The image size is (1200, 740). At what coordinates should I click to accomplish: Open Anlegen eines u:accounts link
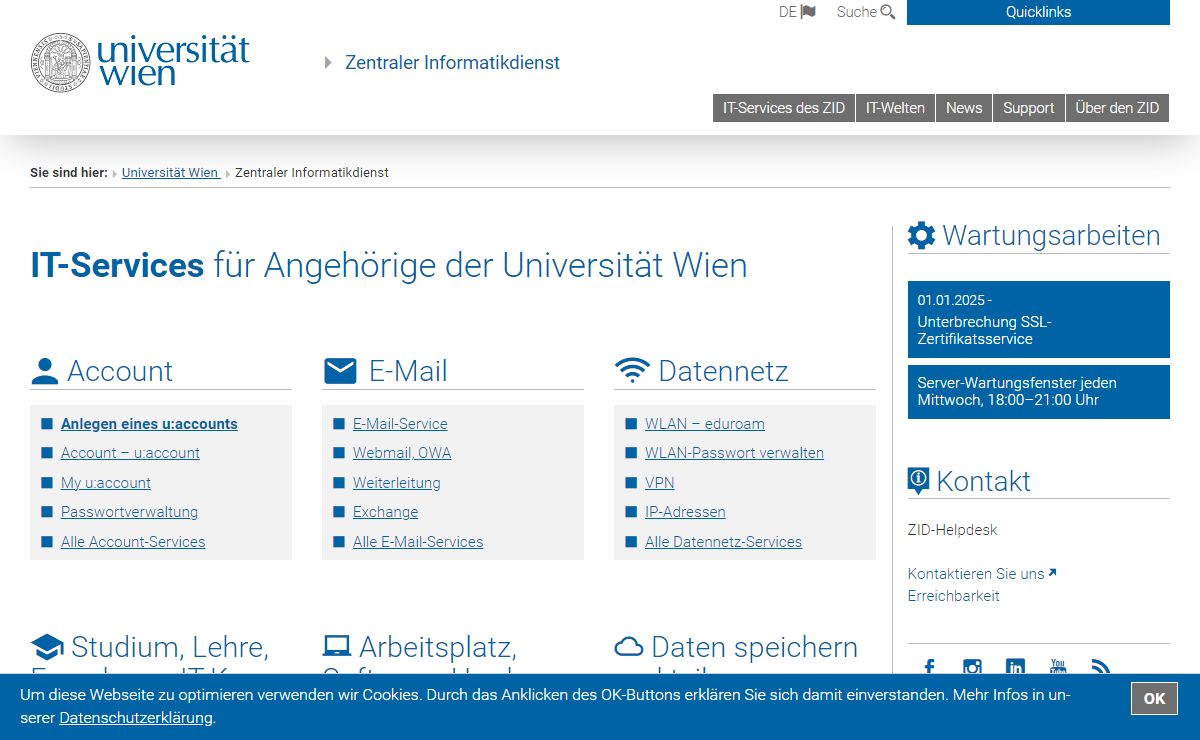click(x=149, y=424)
